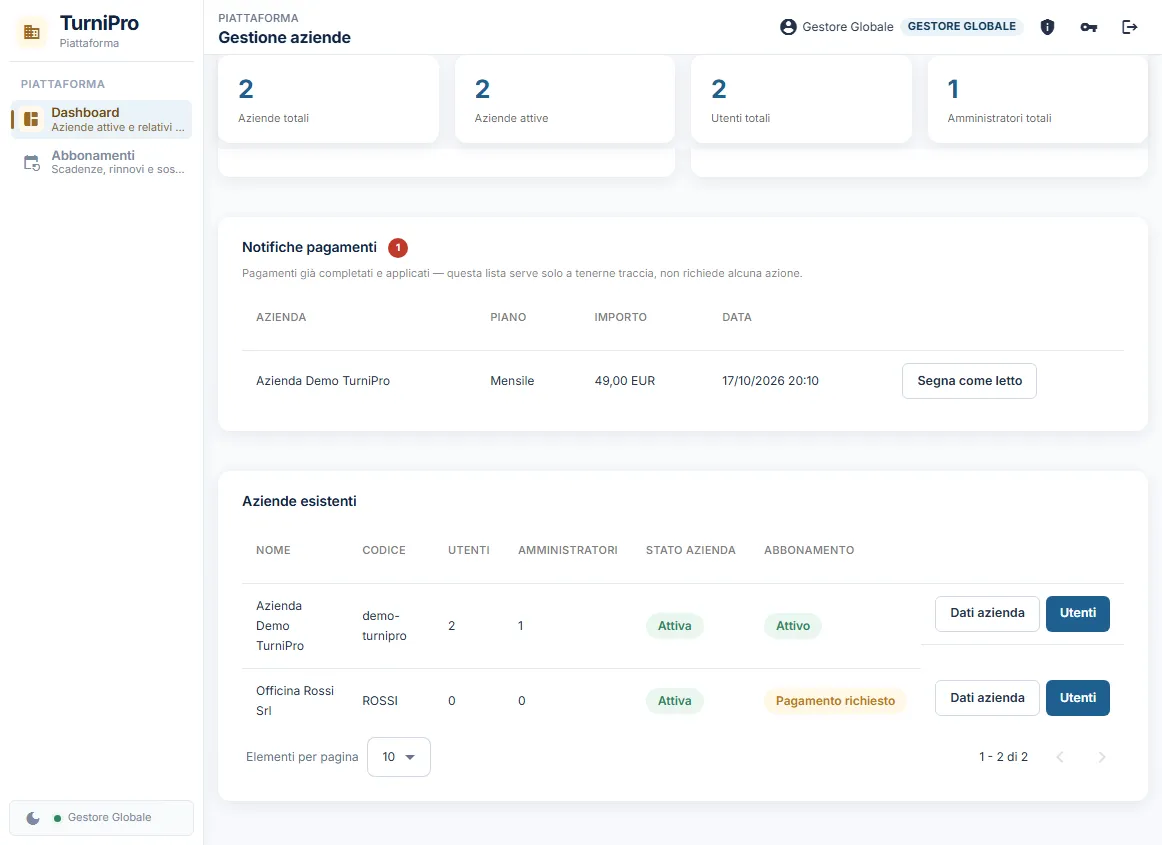
Task: Toggle dark mode with moon icon
Action: pyautogui.click(x=33, y=818)
